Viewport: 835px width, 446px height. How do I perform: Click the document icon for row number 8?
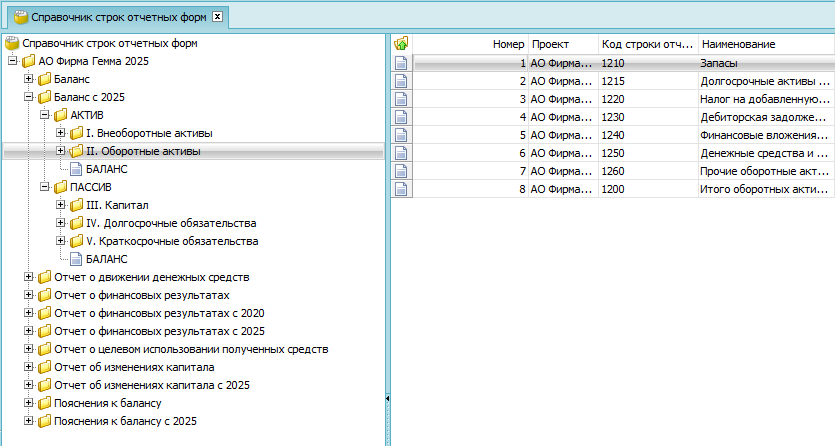pos(402,189)
